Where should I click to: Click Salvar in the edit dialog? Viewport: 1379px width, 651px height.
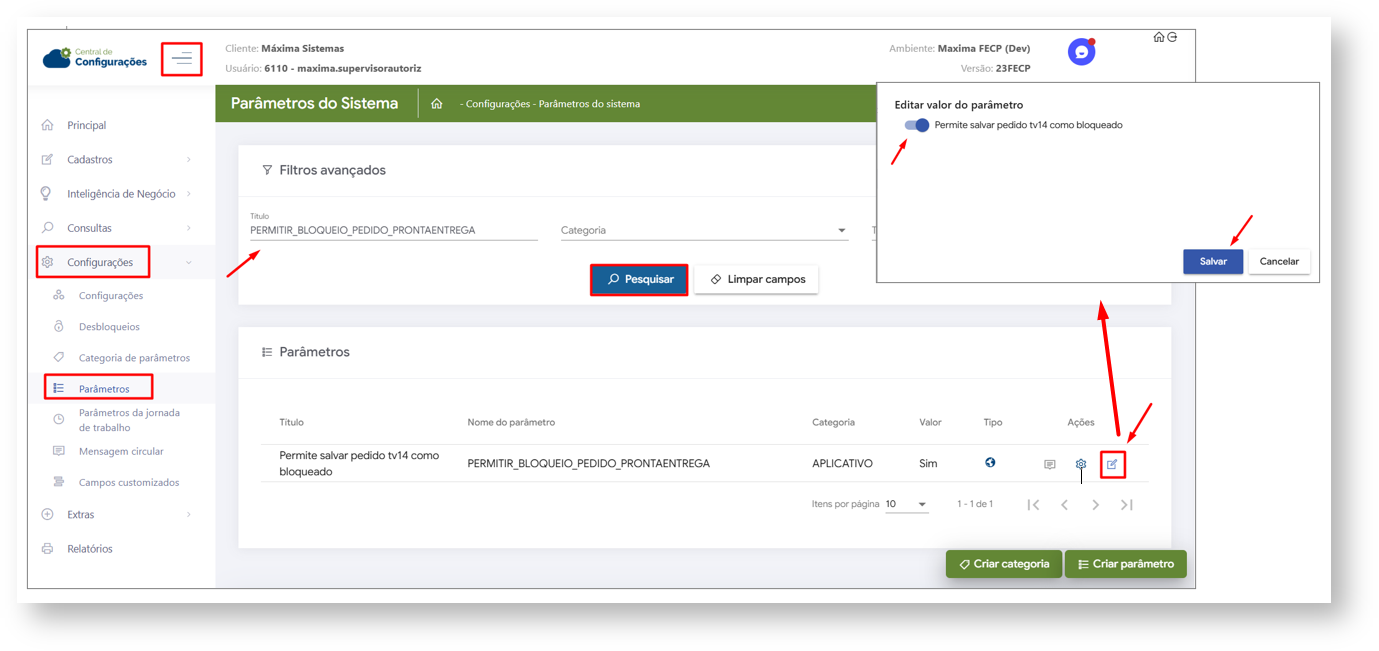[1213, 261]
